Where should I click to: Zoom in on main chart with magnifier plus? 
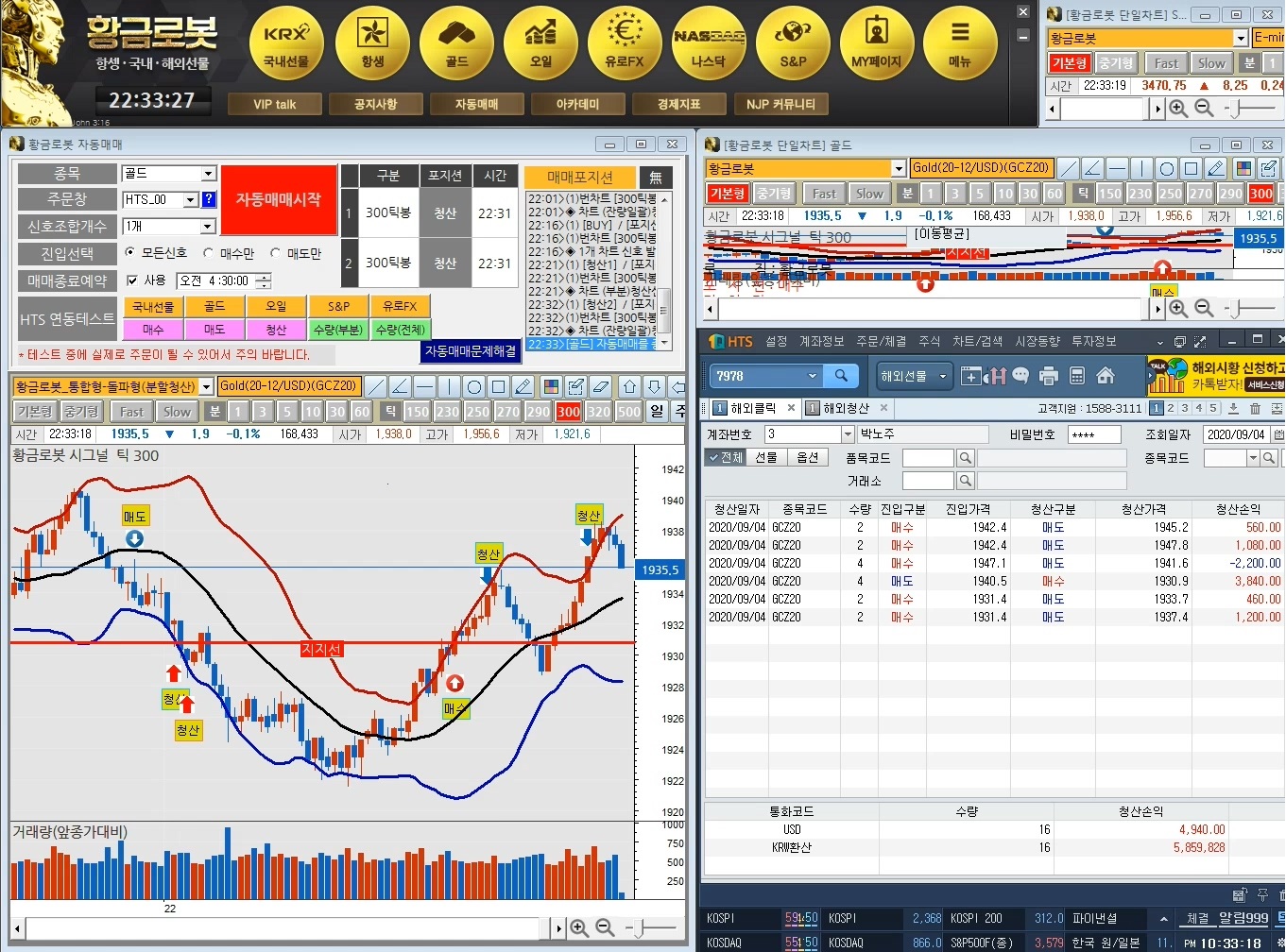(579, 927)
